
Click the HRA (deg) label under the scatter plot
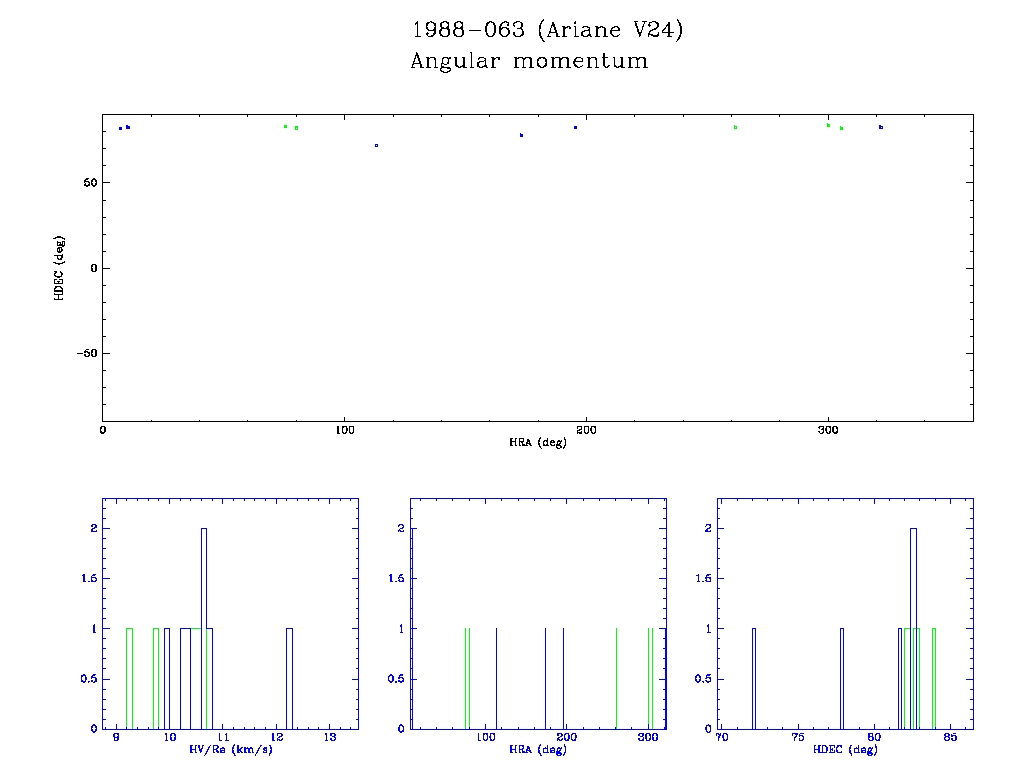point(537,442)
